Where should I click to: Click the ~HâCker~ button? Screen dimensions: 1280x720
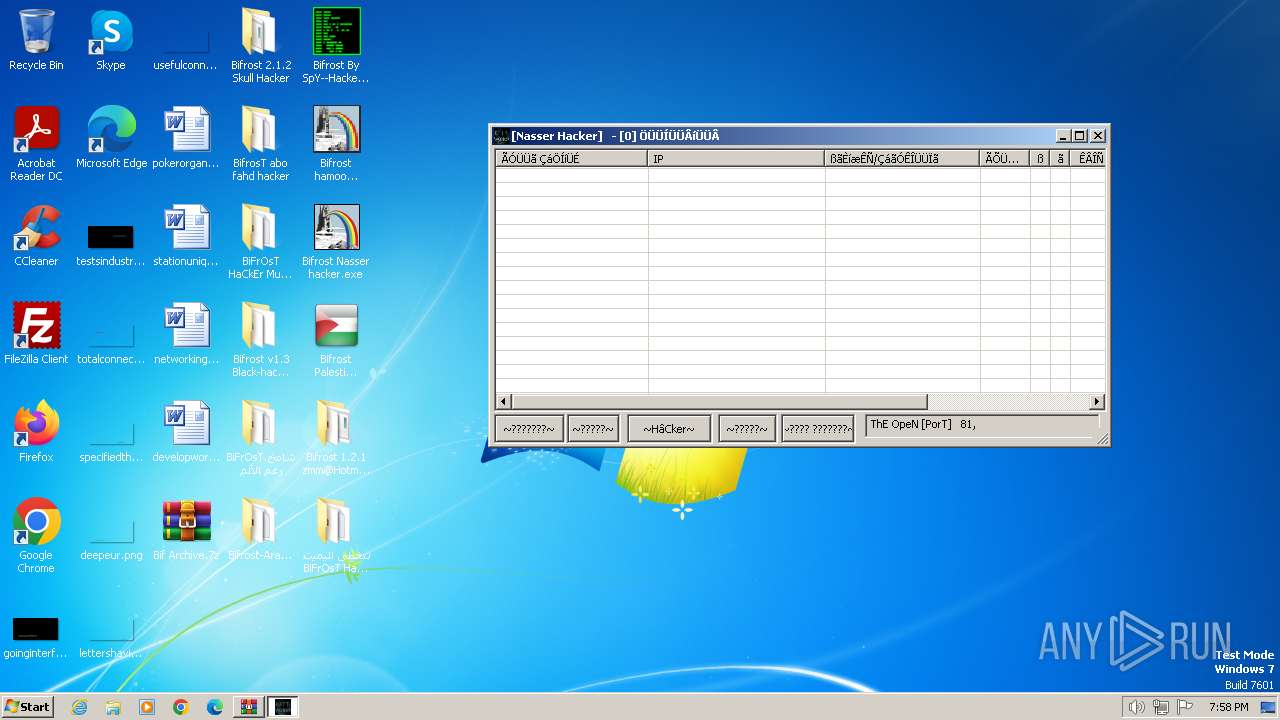(669, 429)
